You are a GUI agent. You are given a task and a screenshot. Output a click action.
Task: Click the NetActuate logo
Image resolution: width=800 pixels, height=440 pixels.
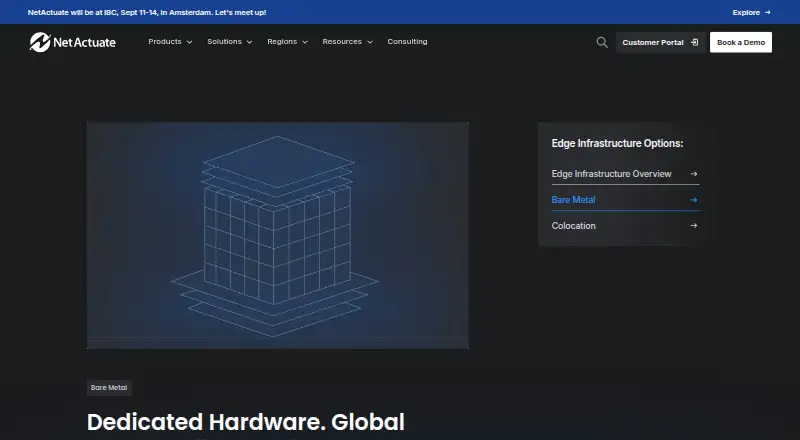coord(72,42)
